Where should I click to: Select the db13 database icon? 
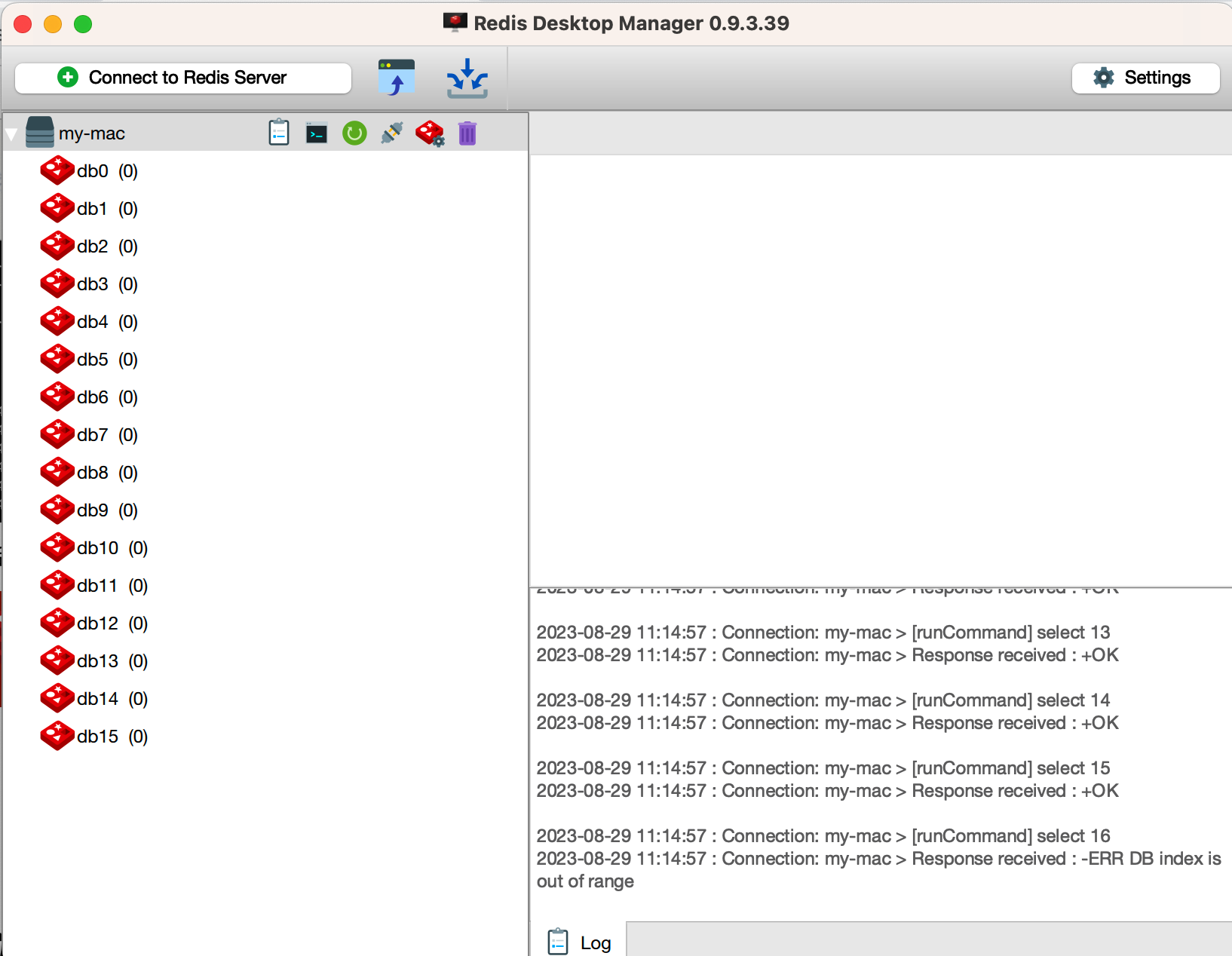coord(57,660)
